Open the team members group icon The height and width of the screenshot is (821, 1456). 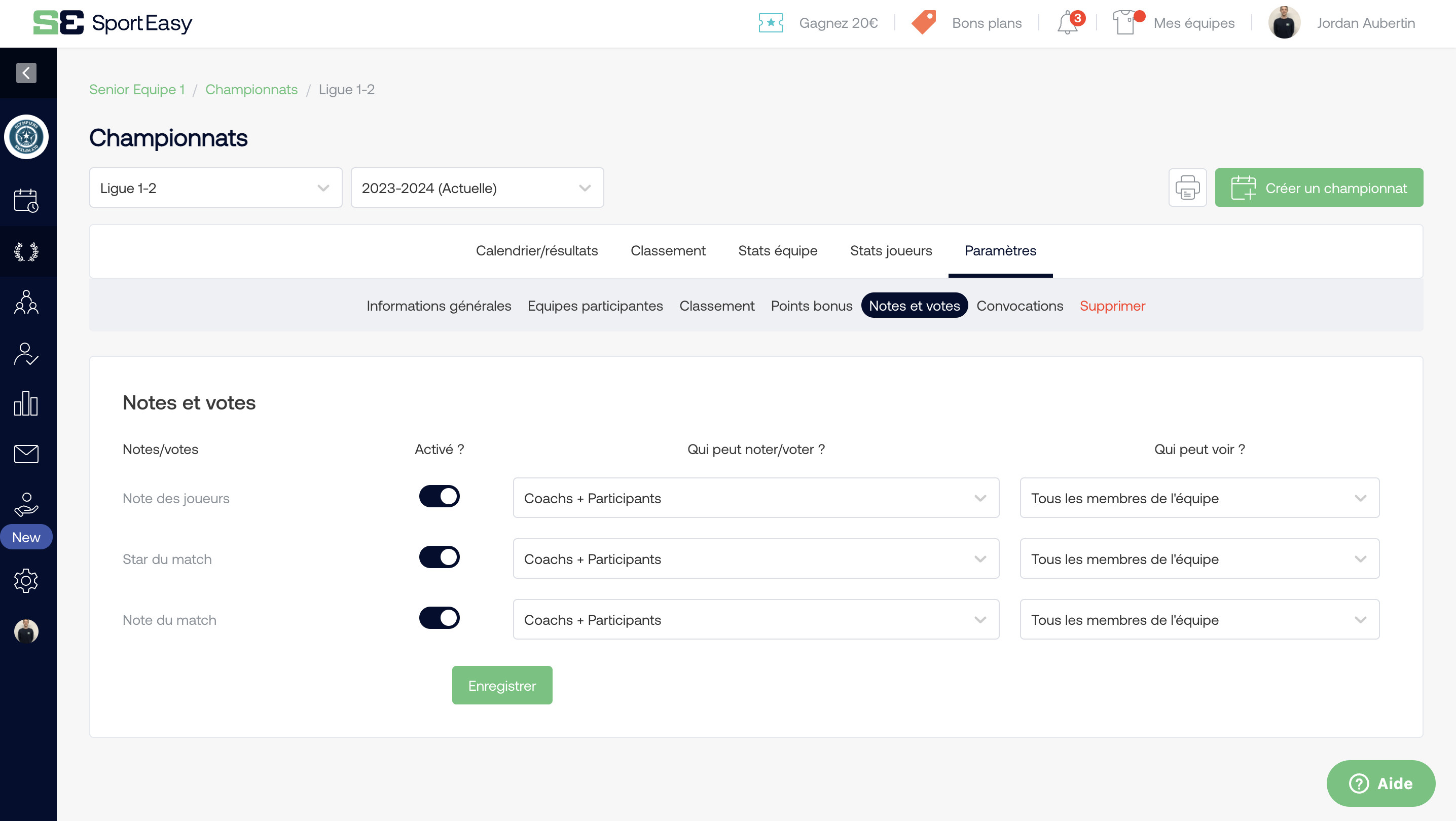26,302
